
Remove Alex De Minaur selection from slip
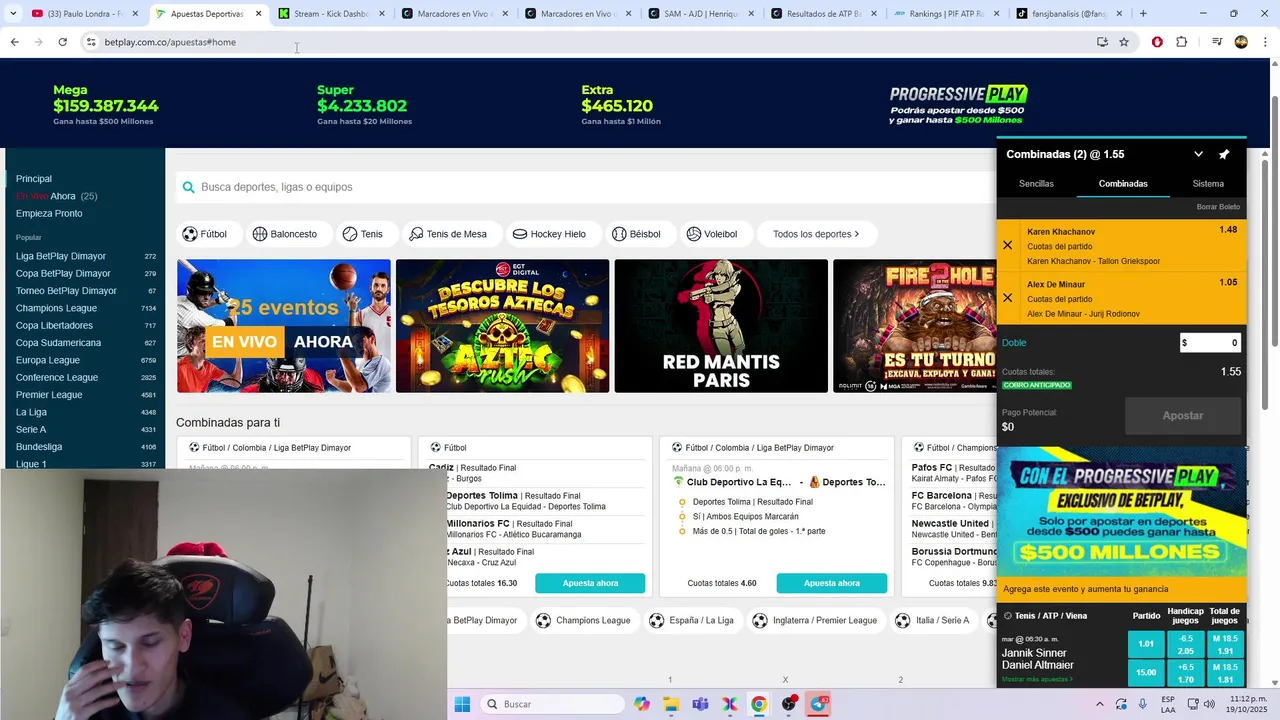[x=1007, y=298]
